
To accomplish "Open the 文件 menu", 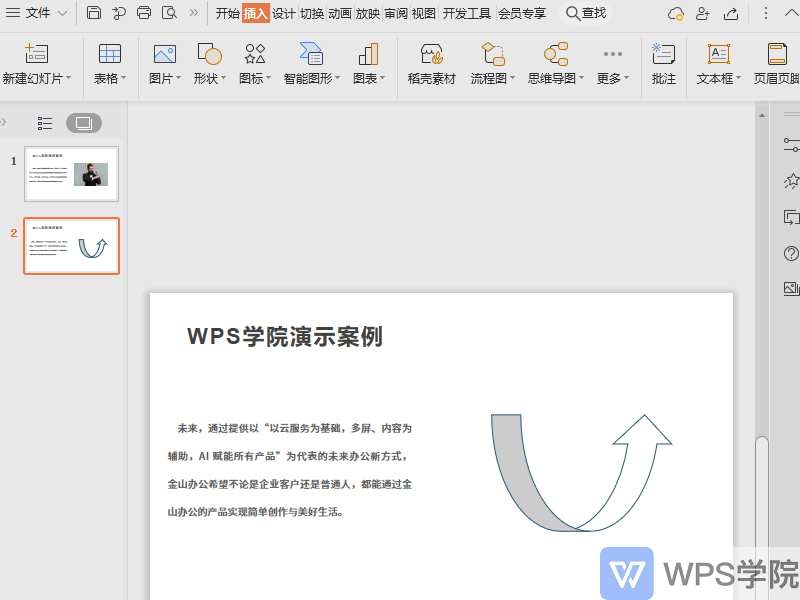I will point(38,13).
